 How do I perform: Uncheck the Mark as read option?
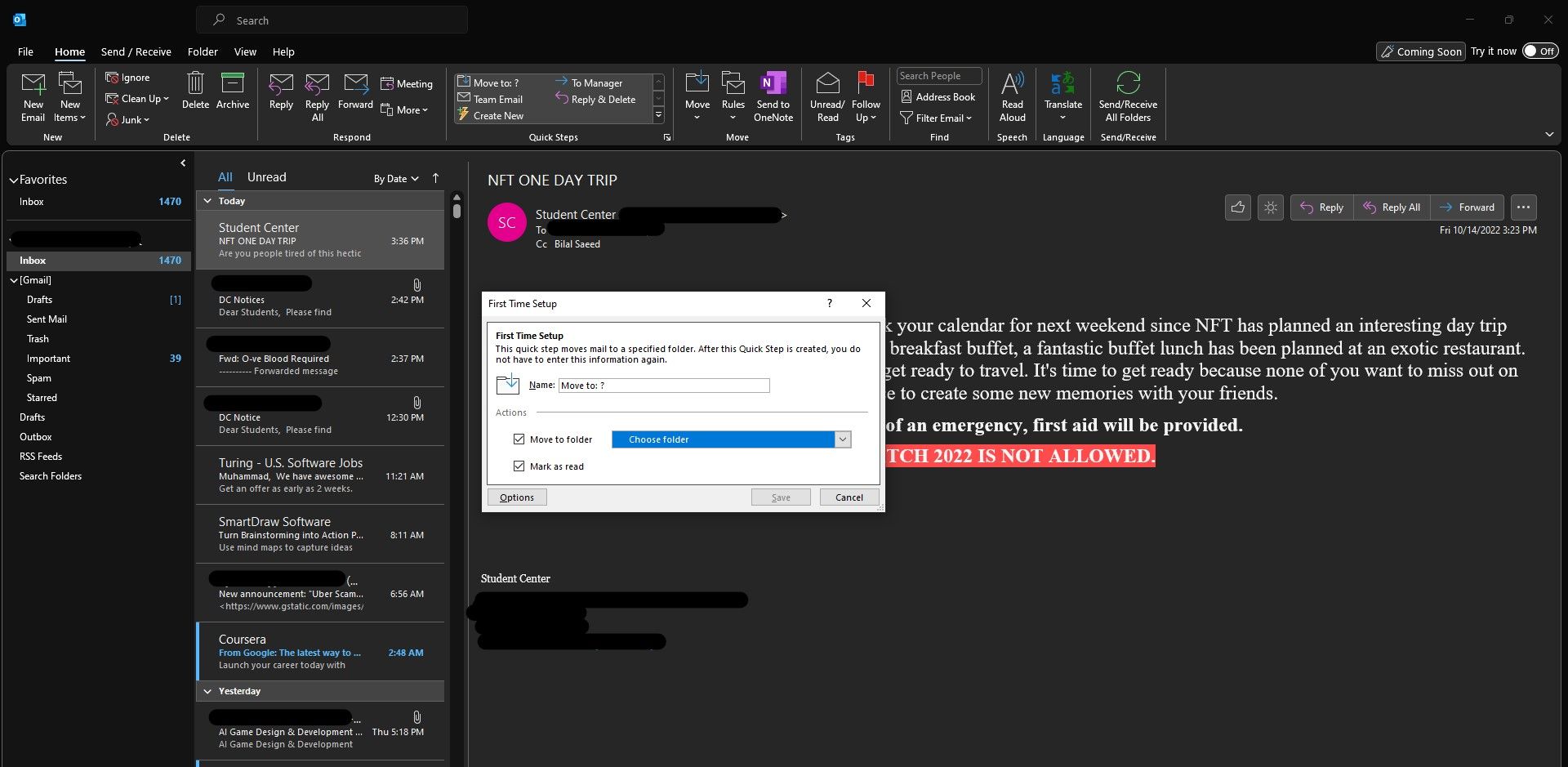[519, 466]
